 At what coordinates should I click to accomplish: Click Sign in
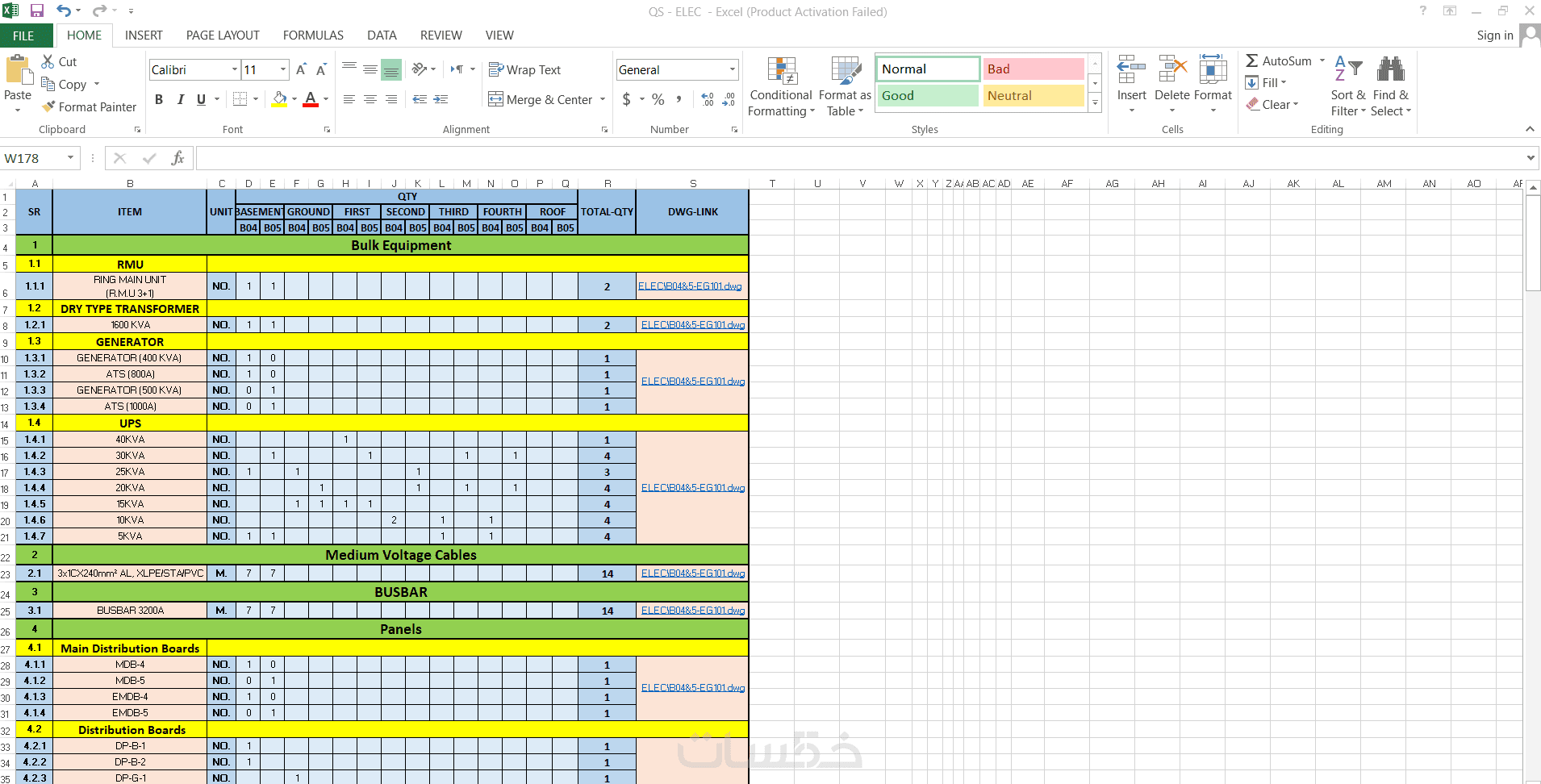click(1495, 35)
